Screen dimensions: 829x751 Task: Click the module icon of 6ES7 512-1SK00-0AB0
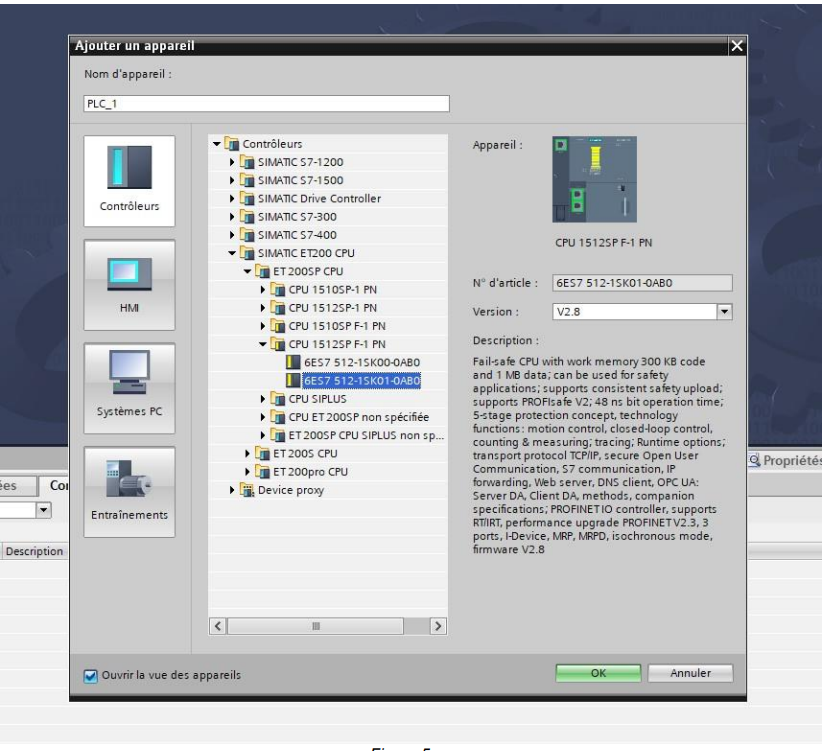click(x=293, y=362)
